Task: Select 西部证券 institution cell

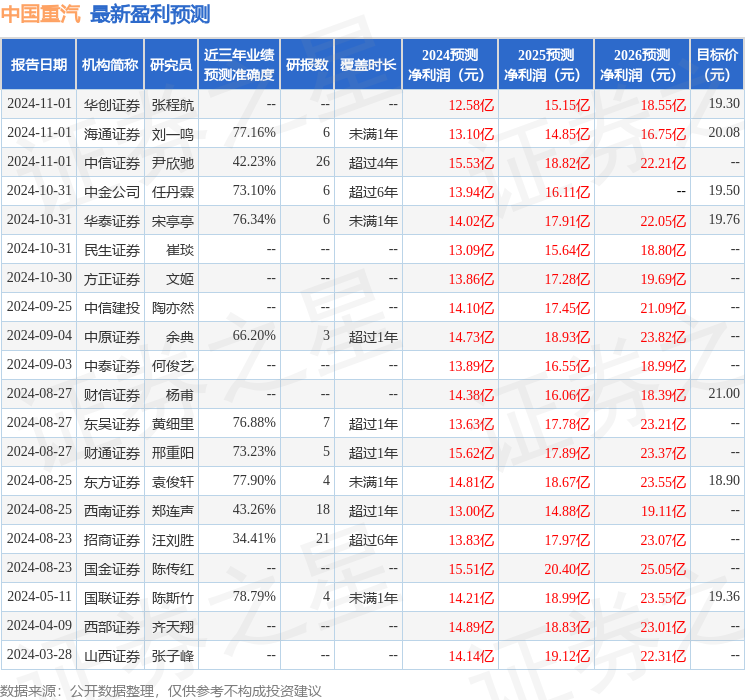Action: (112, 627)
